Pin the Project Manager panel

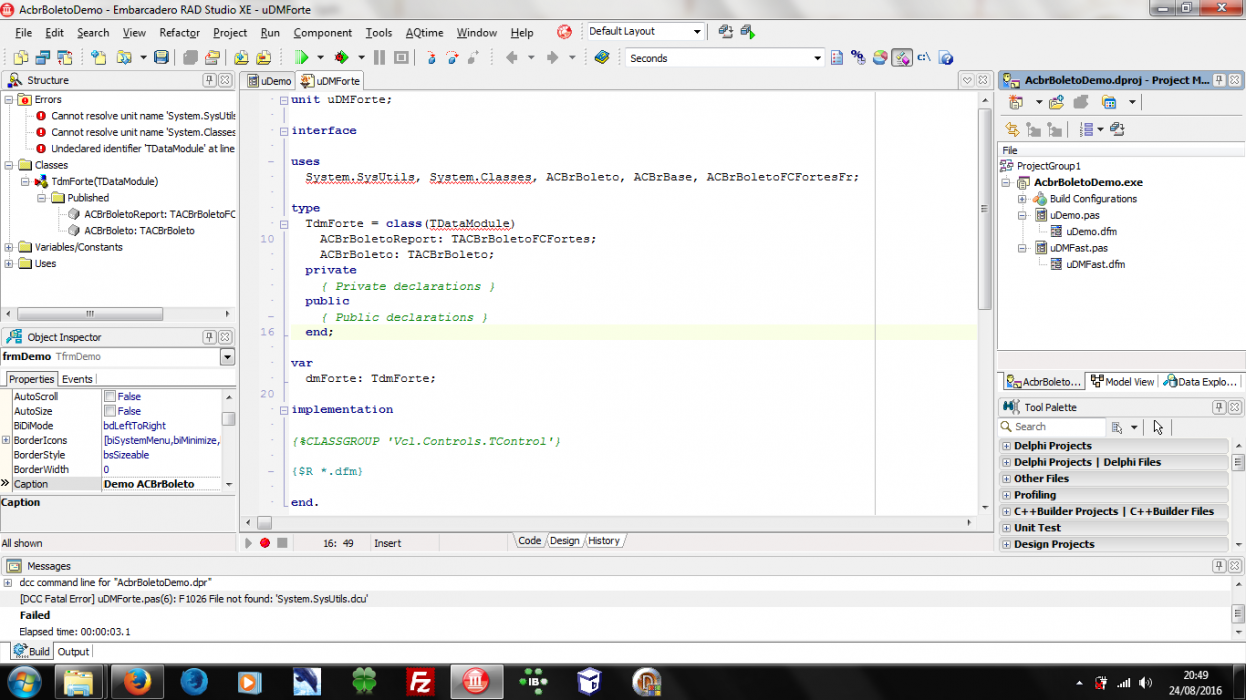[1219, 80]
